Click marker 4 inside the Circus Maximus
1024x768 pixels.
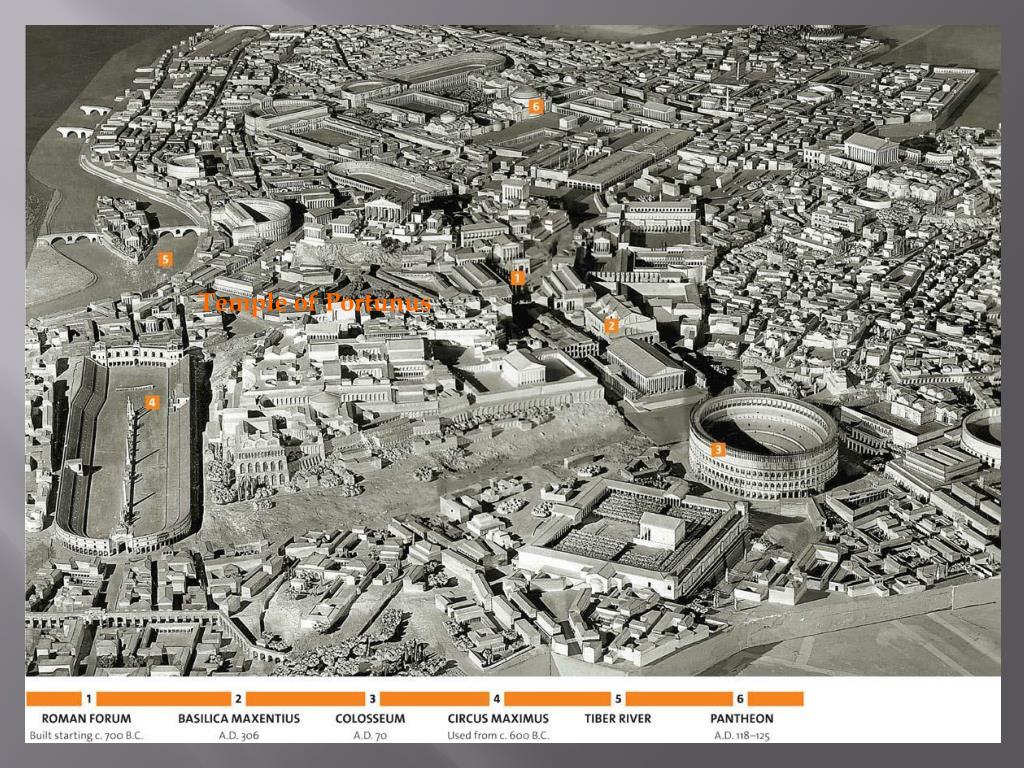[151, 403]
